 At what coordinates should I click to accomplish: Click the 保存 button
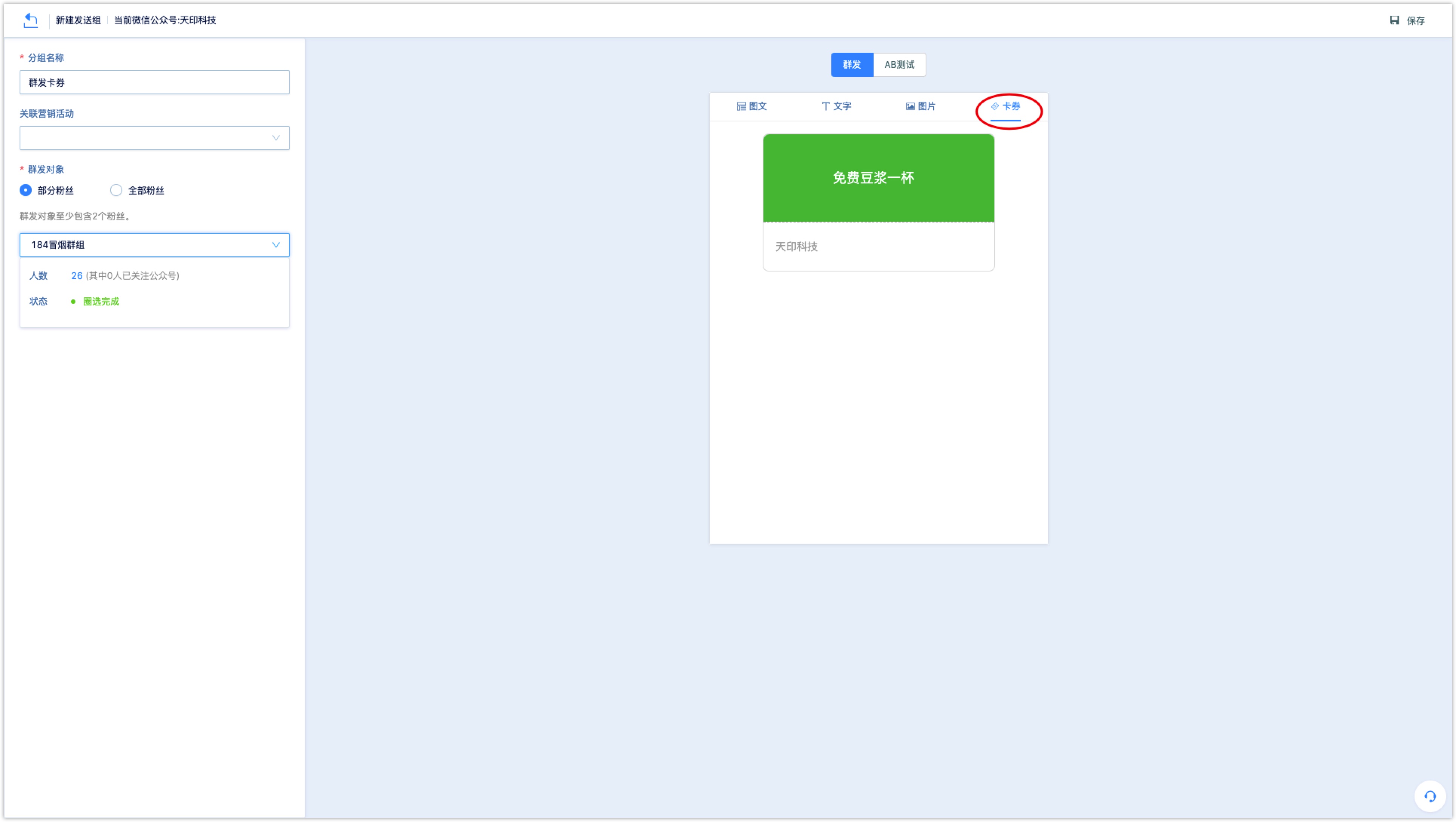pyautogui.click(x=1407, y=20)
